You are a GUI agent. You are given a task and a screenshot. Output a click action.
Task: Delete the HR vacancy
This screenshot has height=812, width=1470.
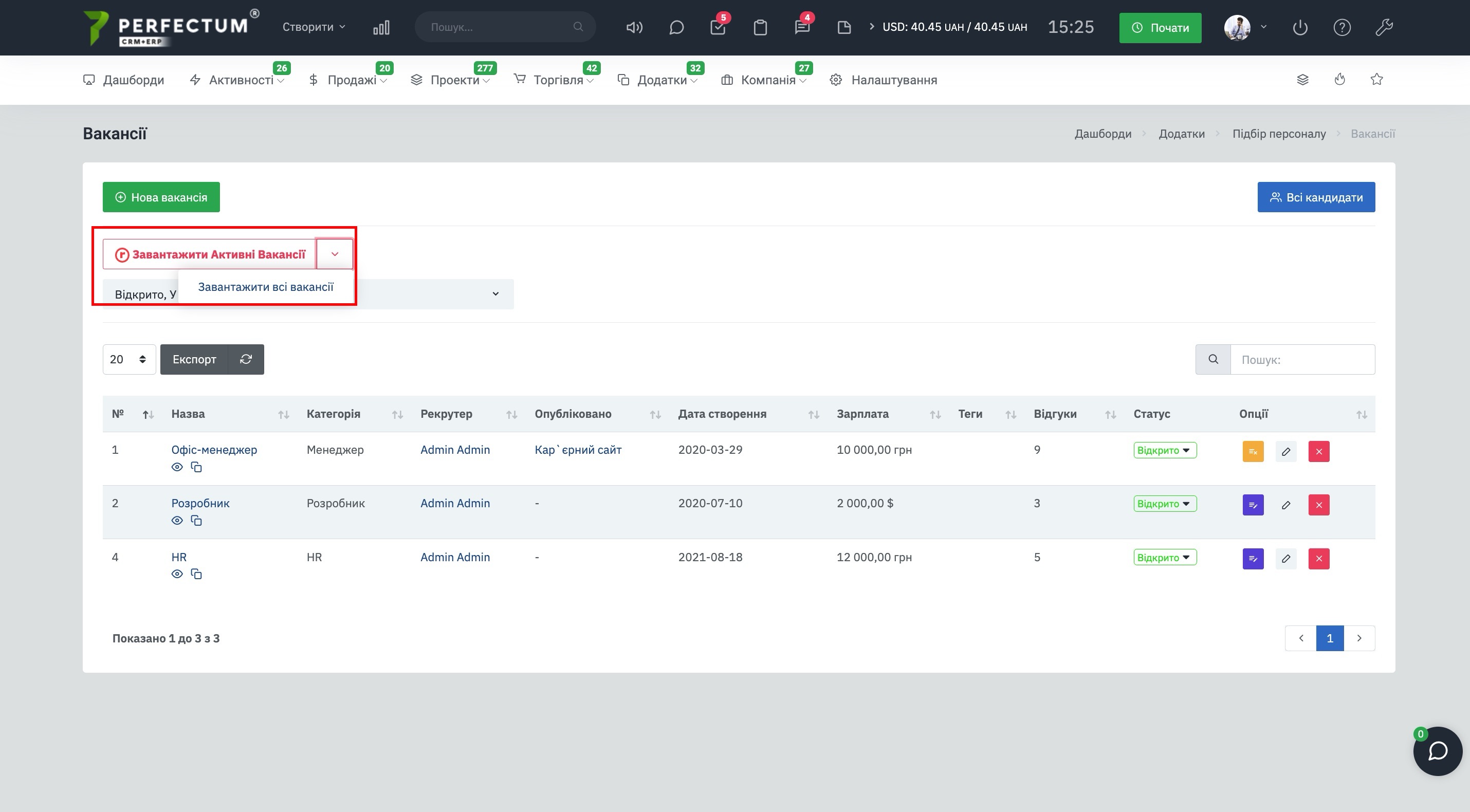1319,559
